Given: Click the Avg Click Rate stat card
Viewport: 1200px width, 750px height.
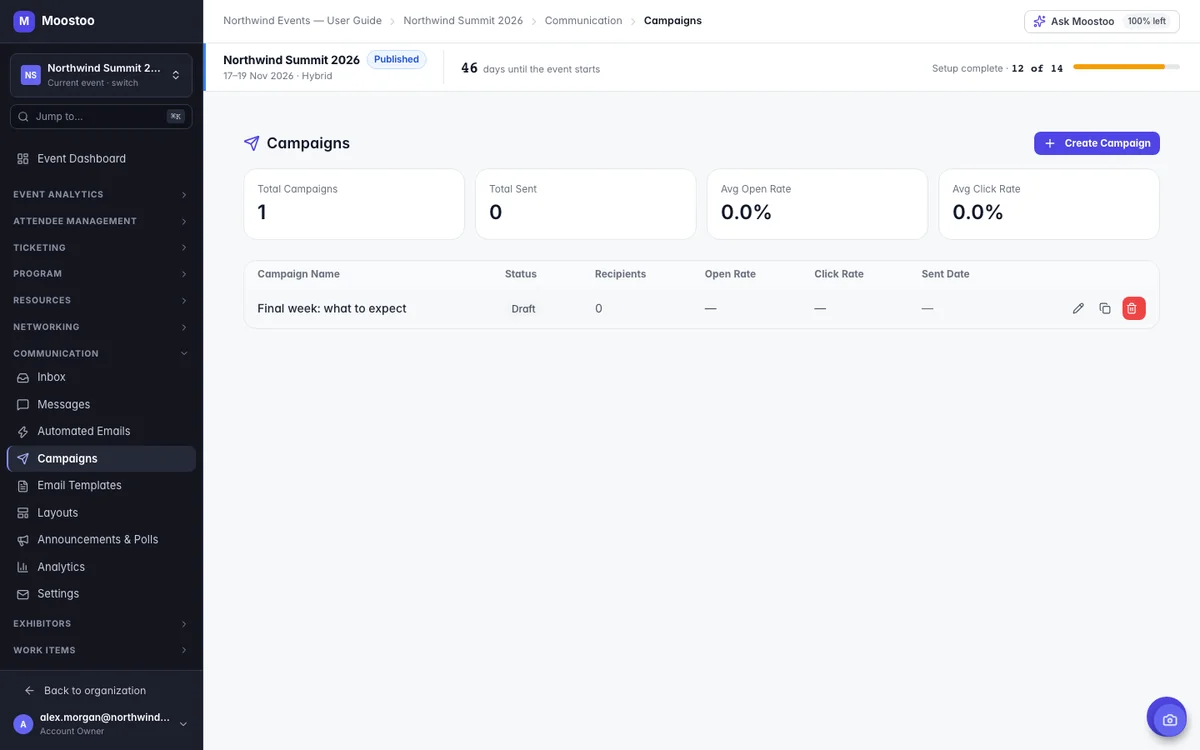Looking at the screenshot, I should click(1049, 204).
